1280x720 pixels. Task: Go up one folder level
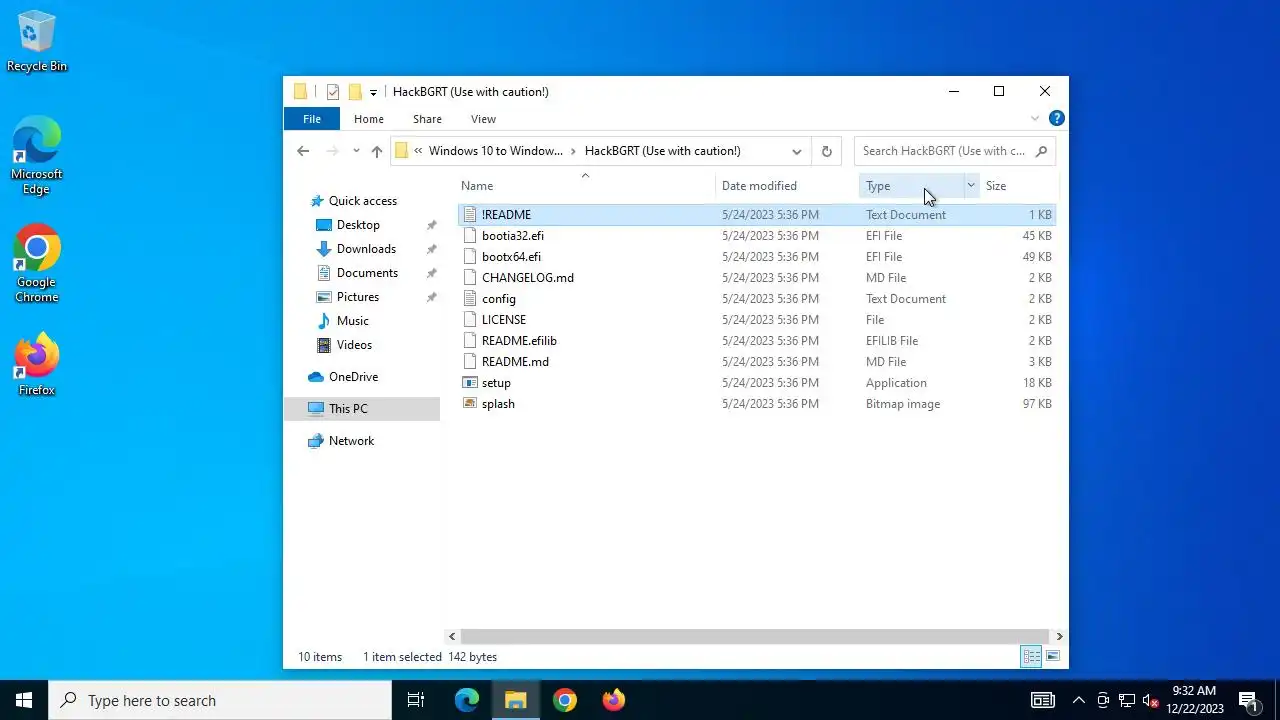pyautogui.click(x=376, y=151)
